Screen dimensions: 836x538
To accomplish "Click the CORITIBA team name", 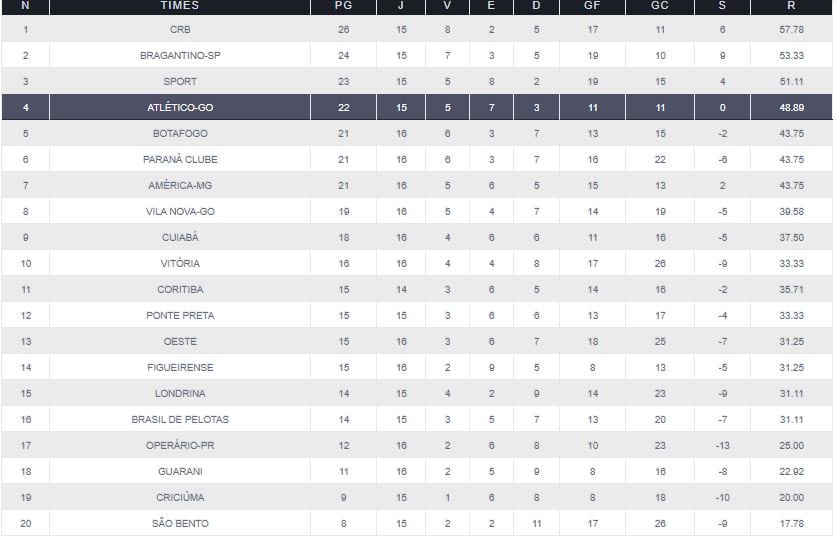I will (180, 289).
